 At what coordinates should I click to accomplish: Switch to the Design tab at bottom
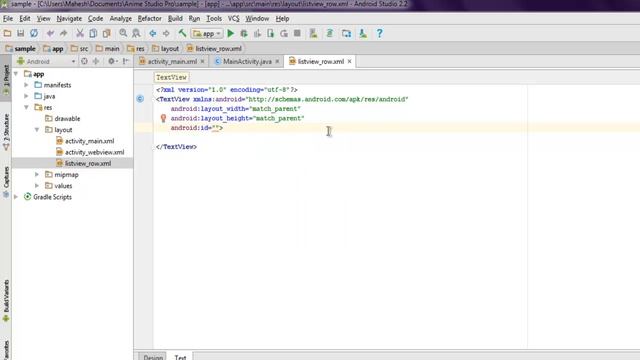[x=153, y=357]
